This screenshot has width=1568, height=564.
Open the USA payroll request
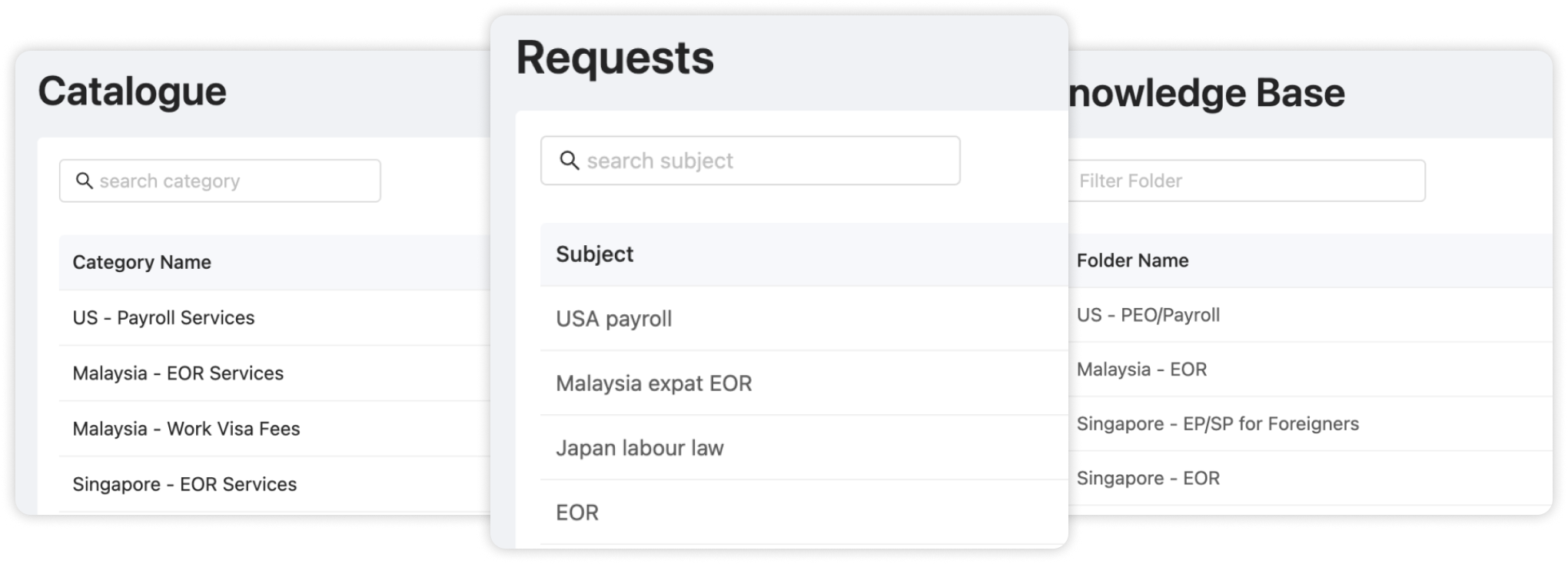613,319
